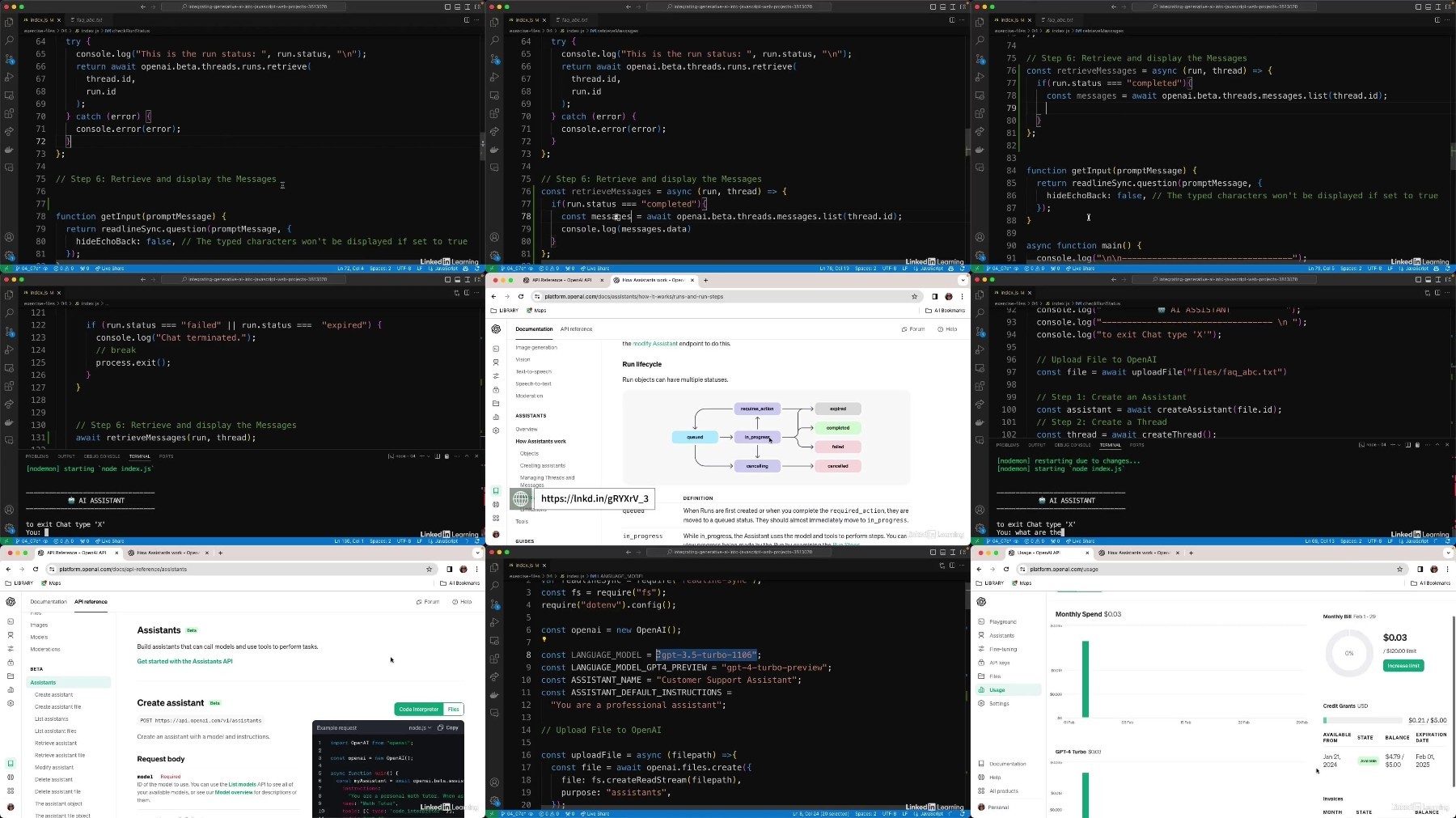Switch to Documentation tab in the API reference window
Viewport: 1456px width, 818px height.
49,602
